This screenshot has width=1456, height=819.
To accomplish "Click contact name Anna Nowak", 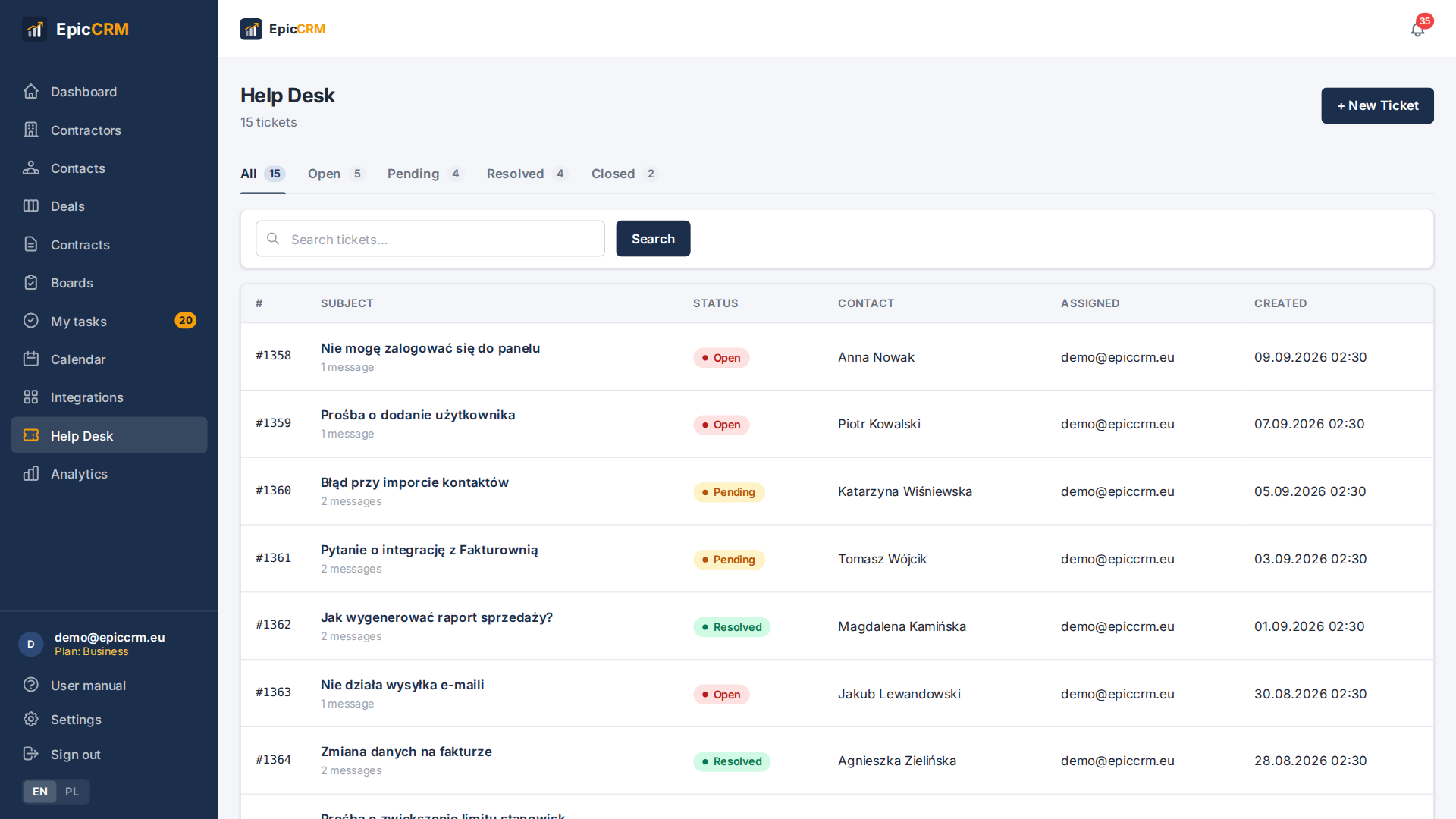I will click(876, 357).
